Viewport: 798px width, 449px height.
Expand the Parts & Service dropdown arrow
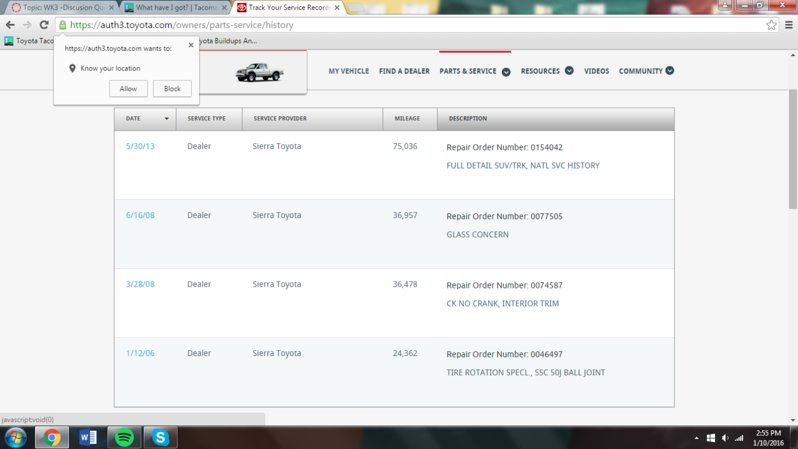click(506, 72)
